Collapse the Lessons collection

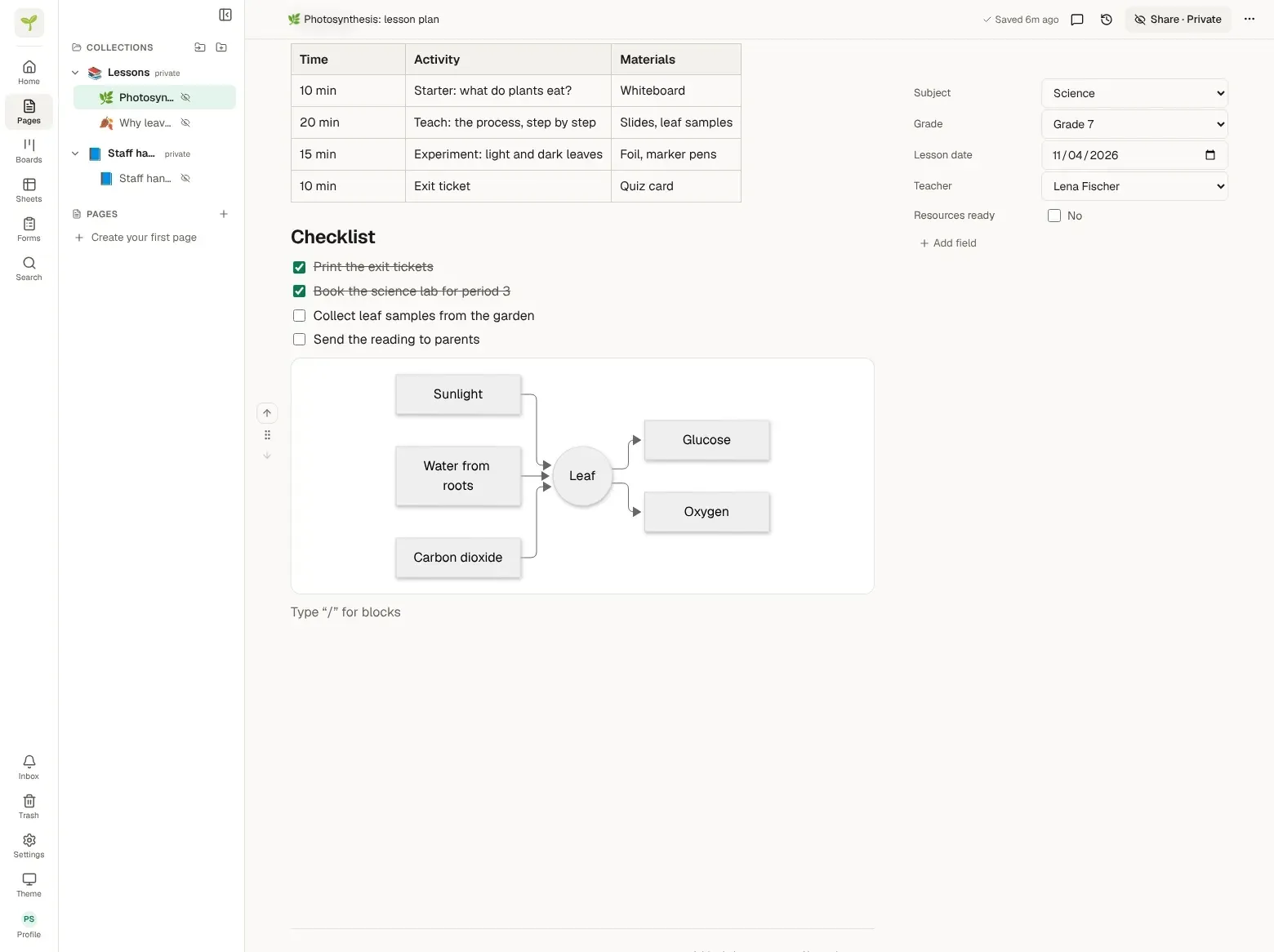click(x=75, y=73)
